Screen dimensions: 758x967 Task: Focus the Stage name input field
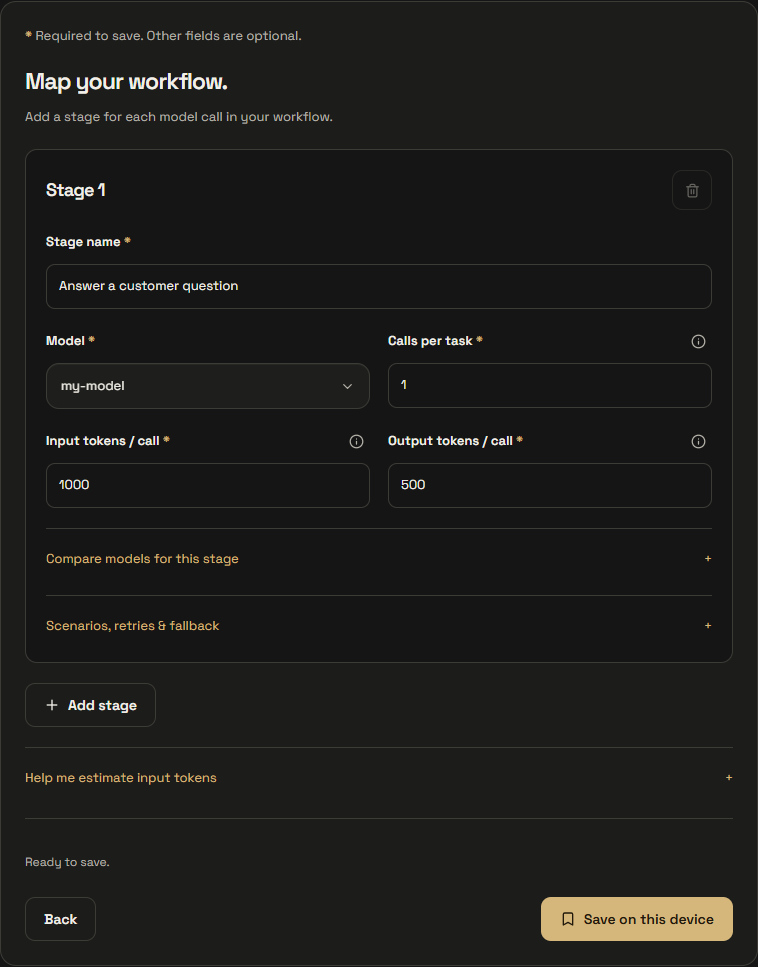[379, 286]
